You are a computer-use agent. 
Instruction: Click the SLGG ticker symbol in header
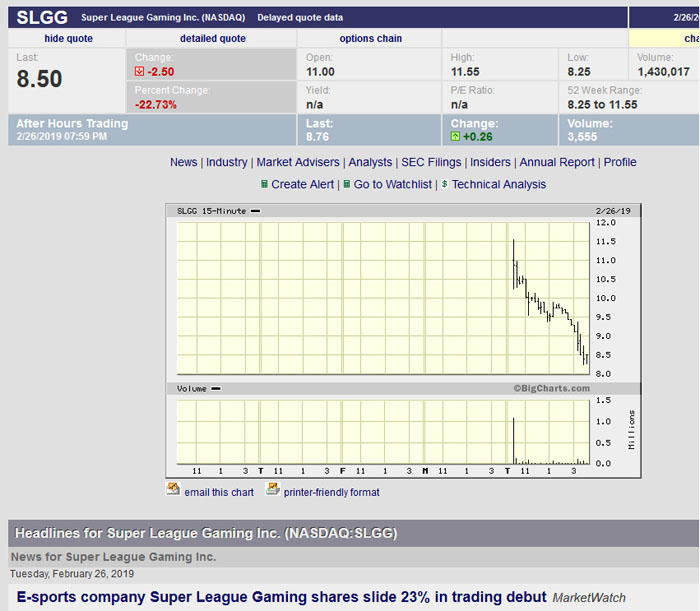coord(42,17)
